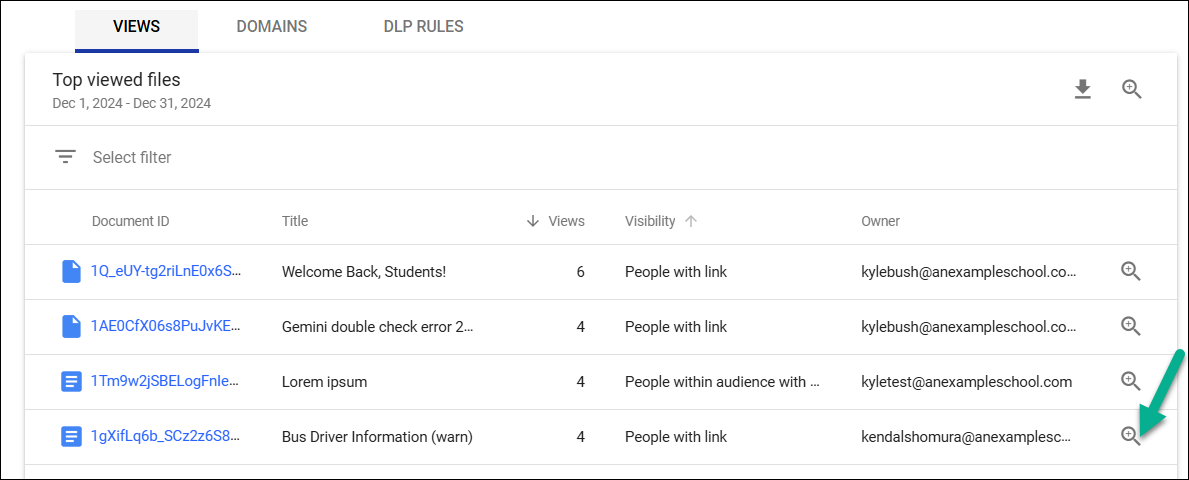The image size is (1189, 480).
Task: Switch to the Views tab
Action: [x=136, y=27]
